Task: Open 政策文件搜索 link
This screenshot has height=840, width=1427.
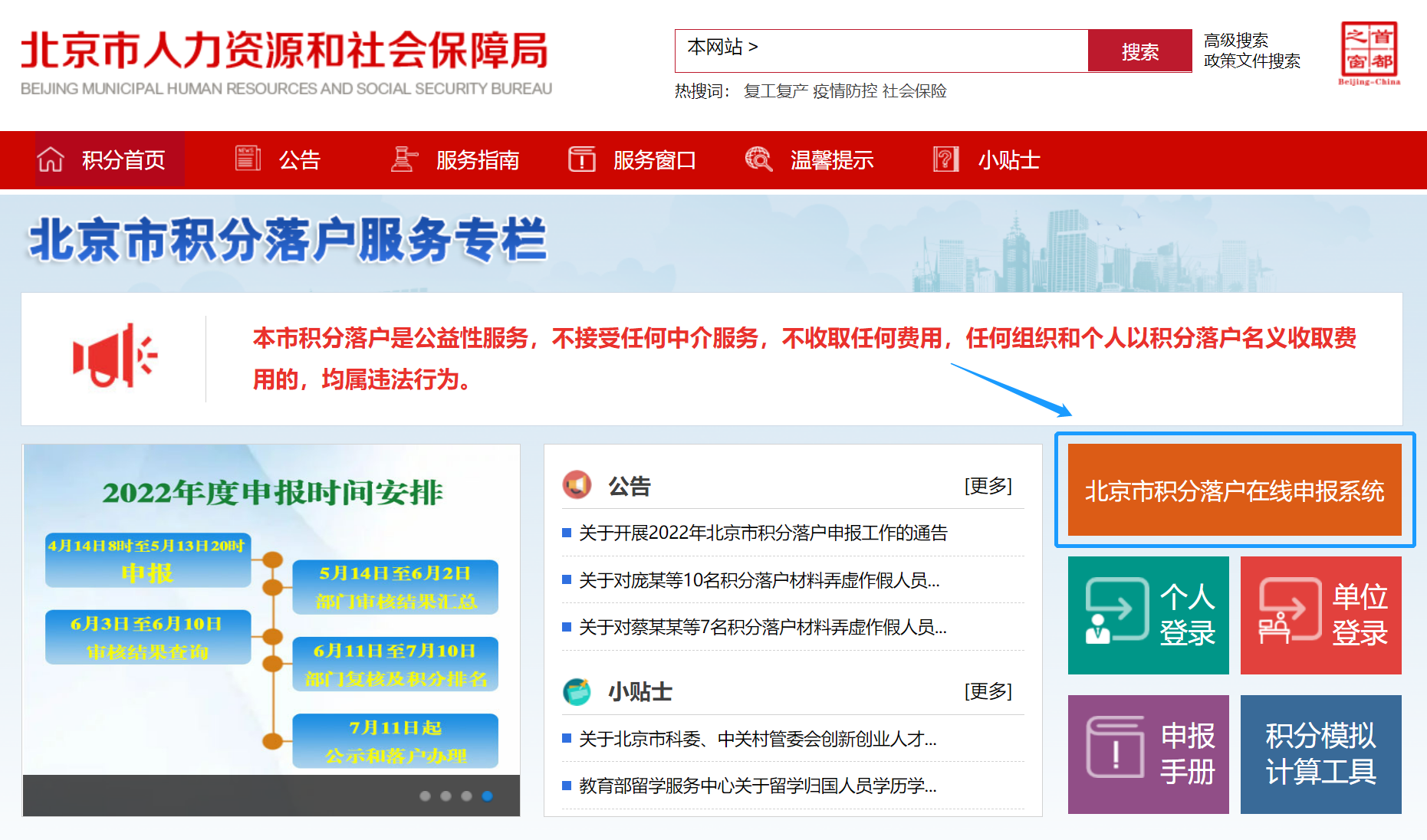Action: click(x=1251, y=61)
